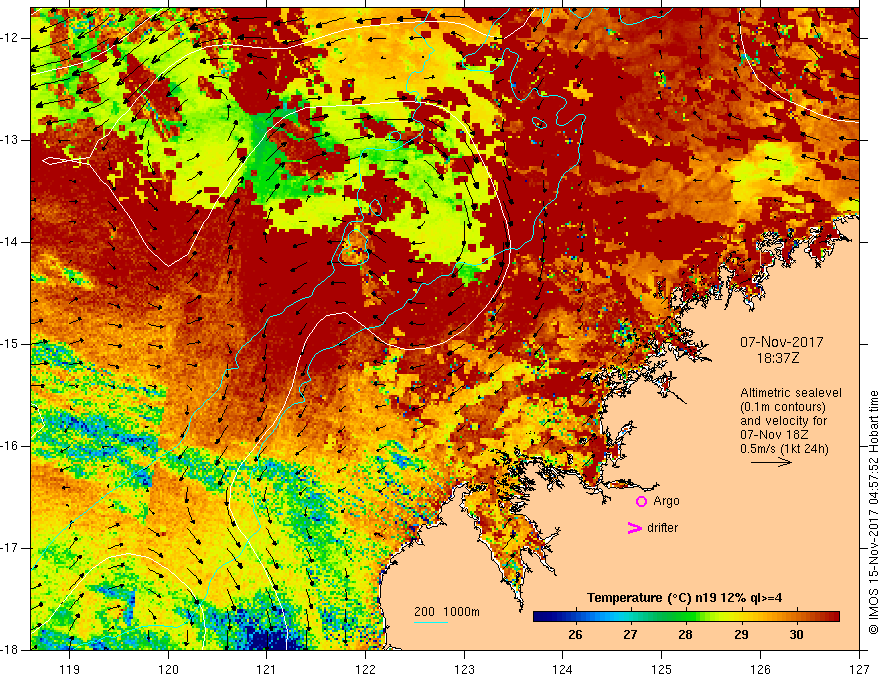The height and width of the screenshot is (680, 880).
Task: Click latitude axis label '-15'
Action: pyautogui.click(x=11, y=344)
